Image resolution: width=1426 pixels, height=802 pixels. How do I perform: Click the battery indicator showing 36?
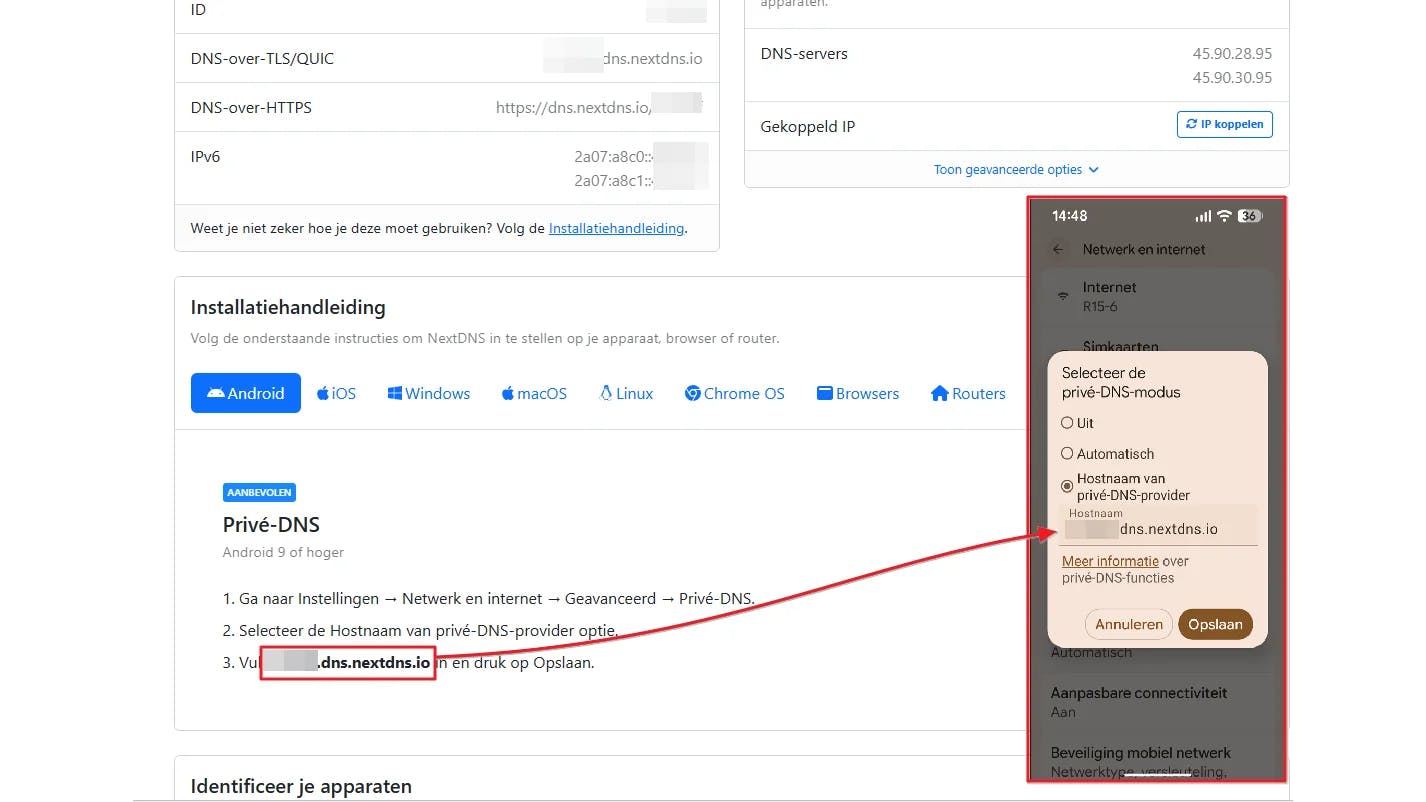(x=1249, y=216)
